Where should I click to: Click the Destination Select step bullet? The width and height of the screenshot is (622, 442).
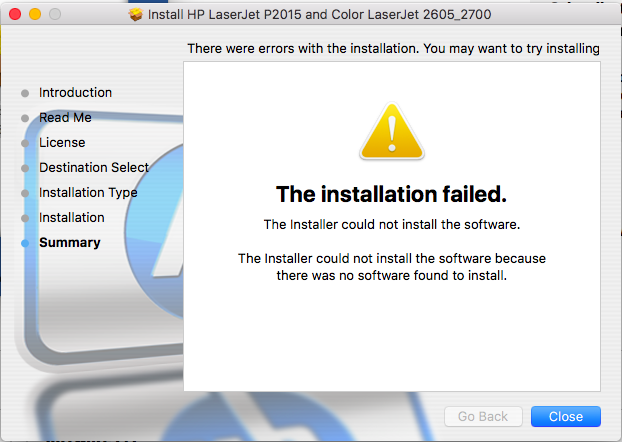pyautogui.click(x=25, y=168)
